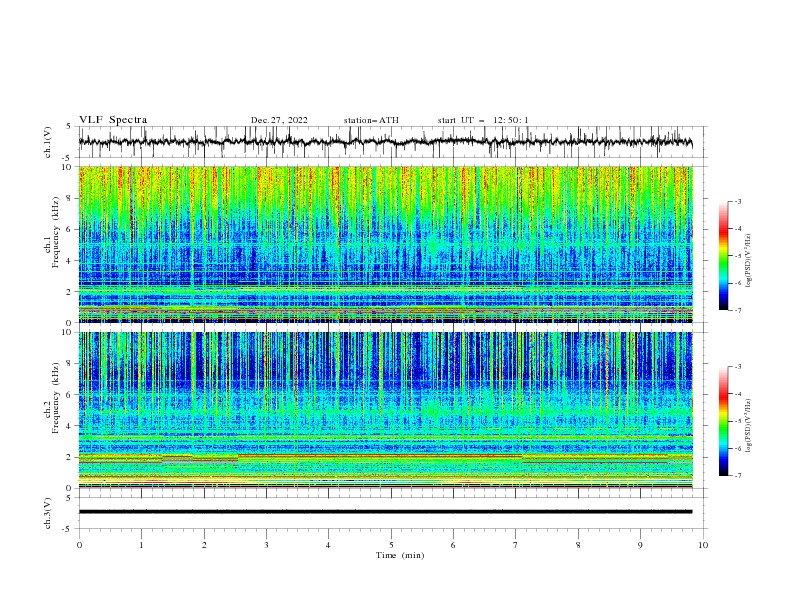Click the "ch.1(V)" axis label
The width and height of the screenshot is (792, 612).
click(x=48, y=142)
